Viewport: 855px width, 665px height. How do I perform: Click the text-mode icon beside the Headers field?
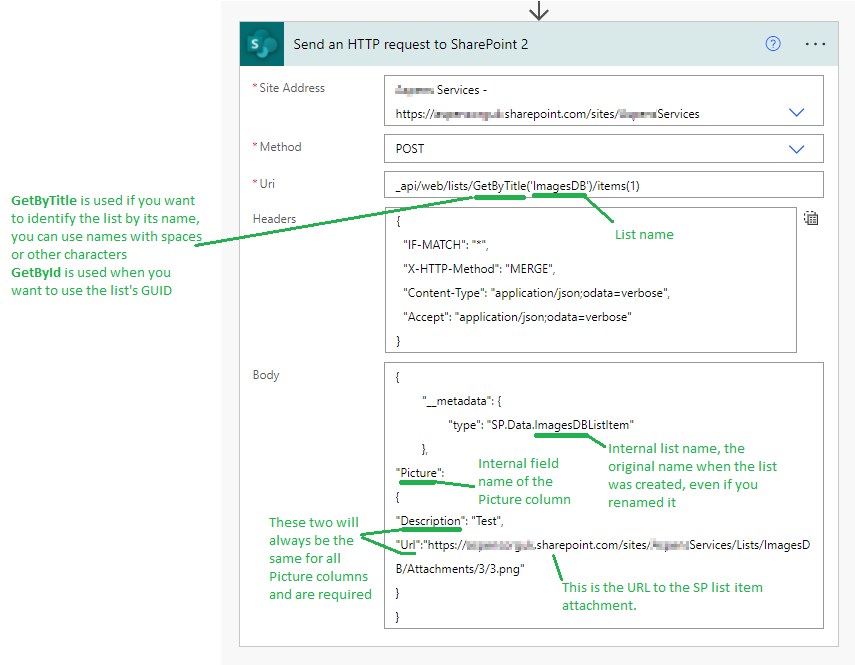(811, 218)
